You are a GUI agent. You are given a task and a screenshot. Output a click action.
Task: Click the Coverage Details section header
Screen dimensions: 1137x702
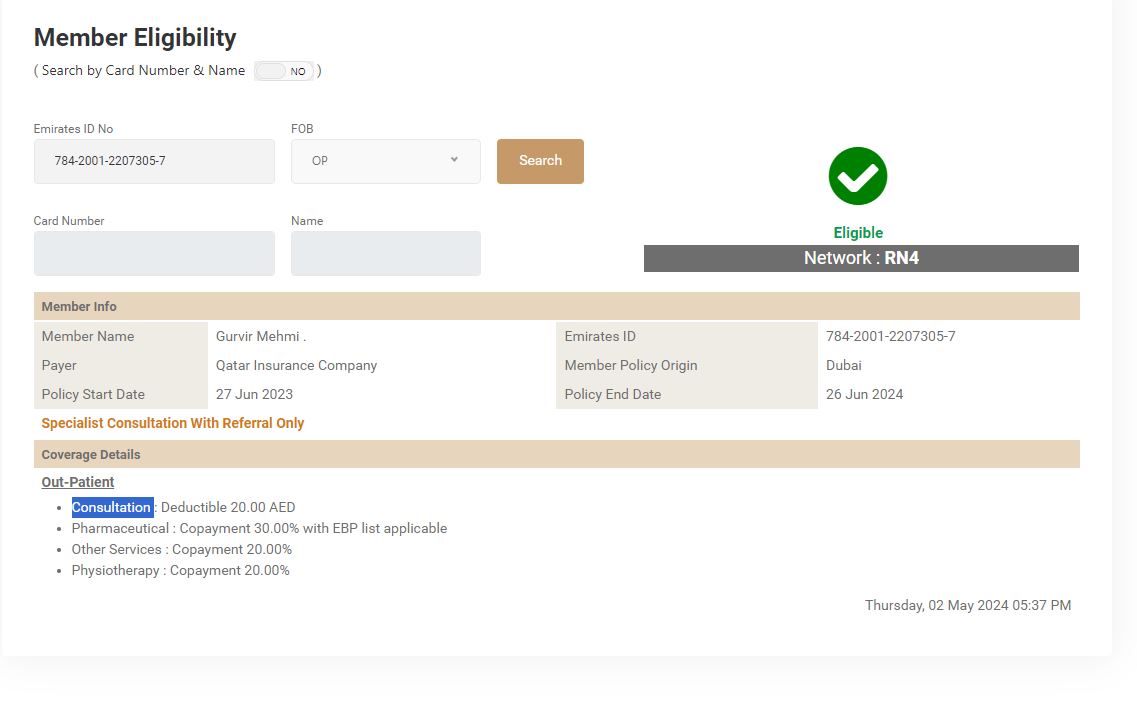coord(557,454)
